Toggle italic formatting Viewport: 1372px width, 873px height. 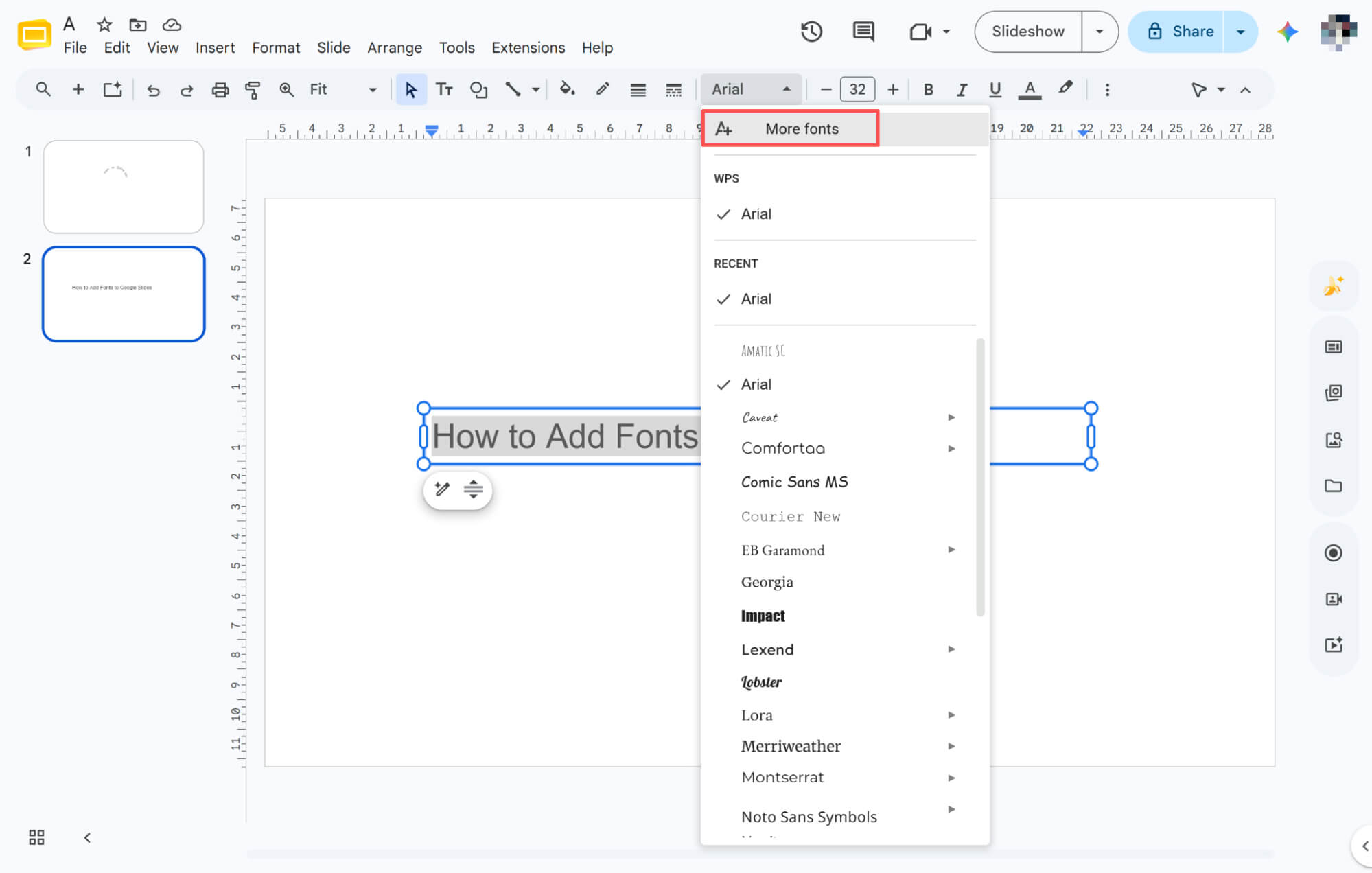click(x=962, y=90)
